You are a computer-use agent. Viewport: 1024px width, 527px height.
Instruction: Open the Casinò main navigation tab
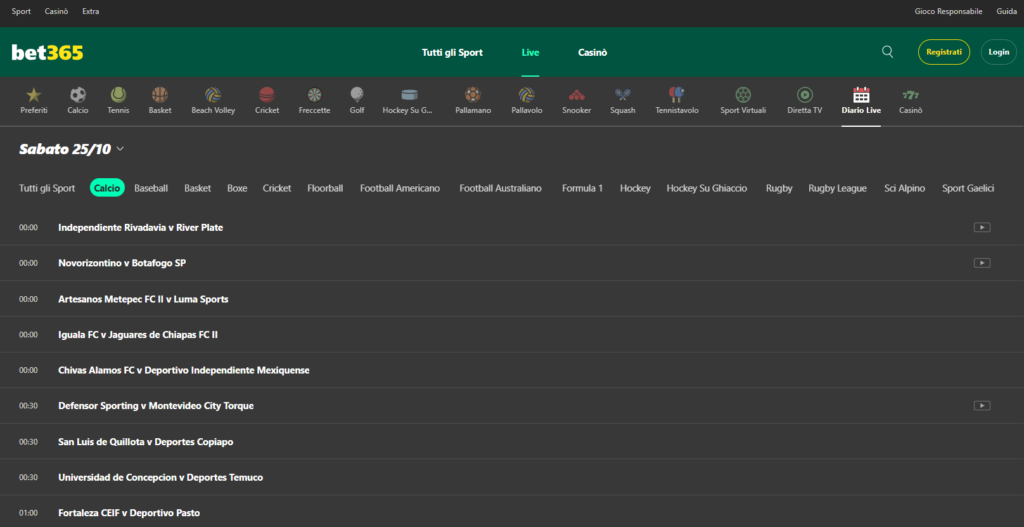click(x=592, y=52)
